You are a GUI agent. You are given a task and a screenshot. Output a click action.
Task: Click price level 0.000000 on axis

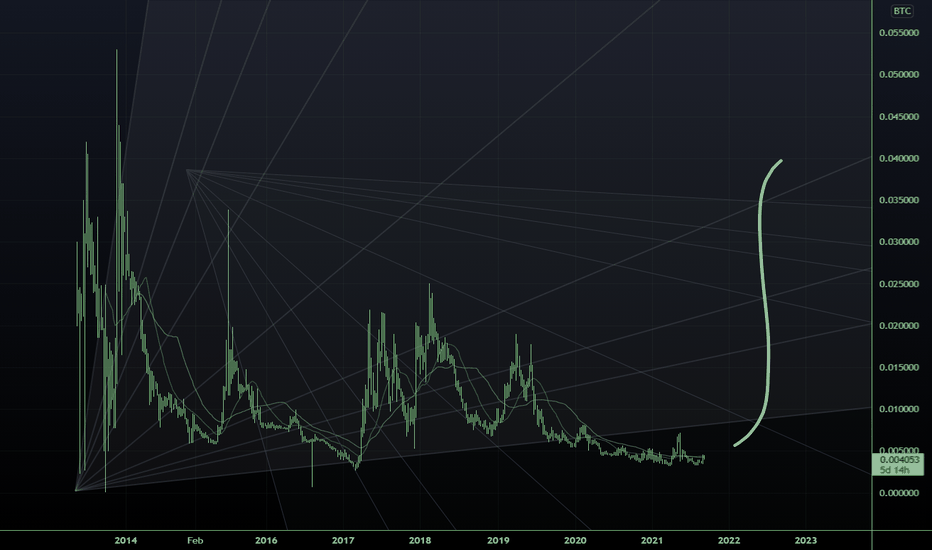[899, 493]
